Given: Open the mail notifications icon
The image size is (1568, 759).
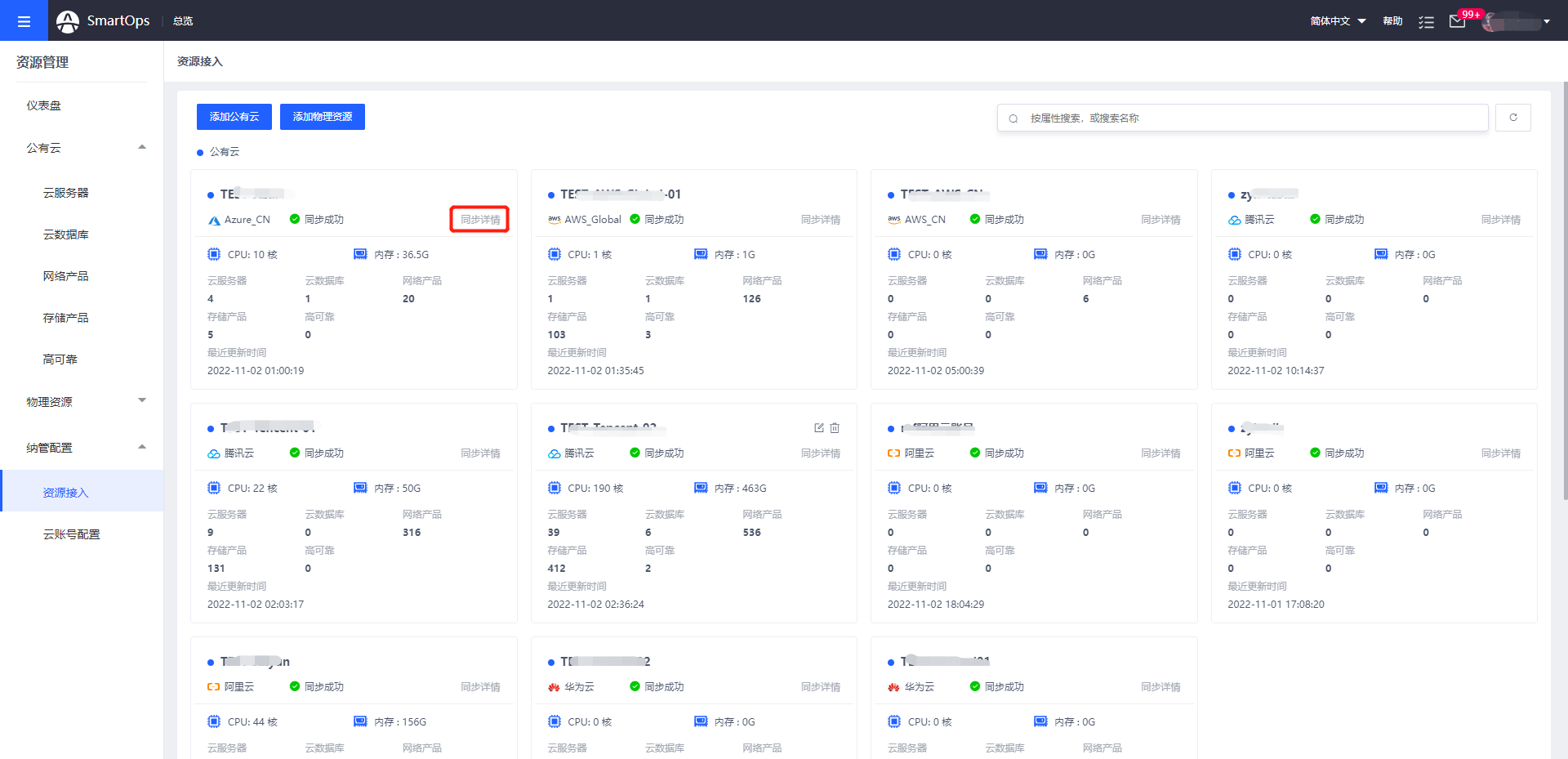Looking at the screenshot, I should (x=1457, y=21).
